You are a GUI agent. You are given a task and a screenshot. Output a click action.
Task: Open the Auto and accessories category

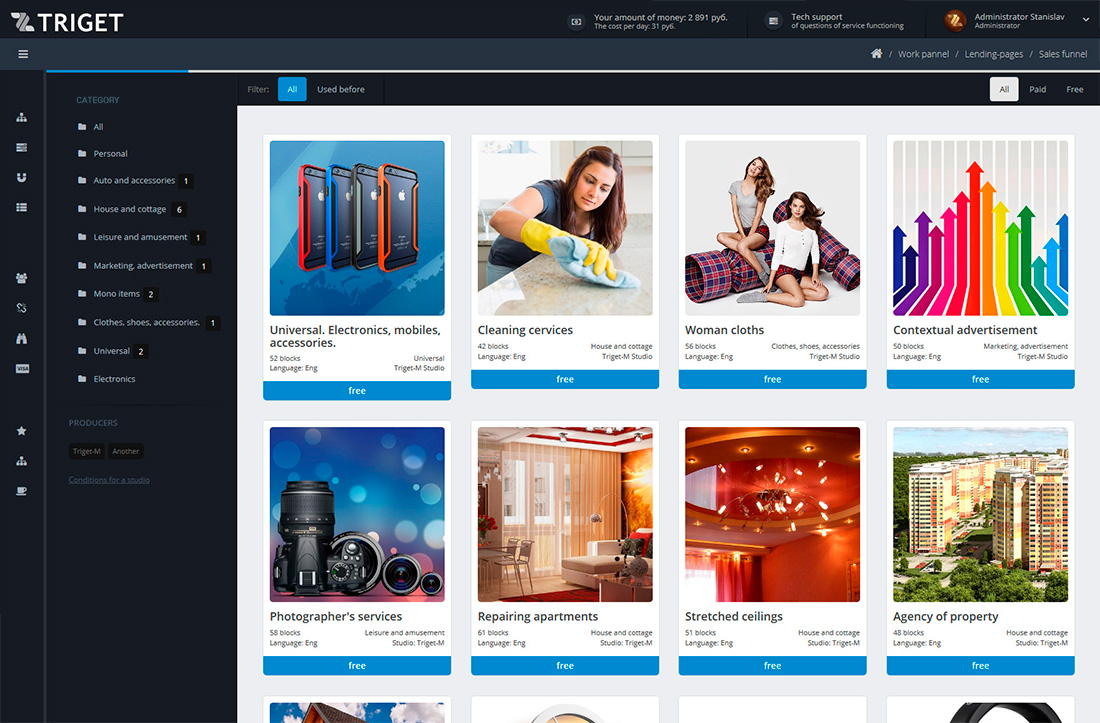135,180
